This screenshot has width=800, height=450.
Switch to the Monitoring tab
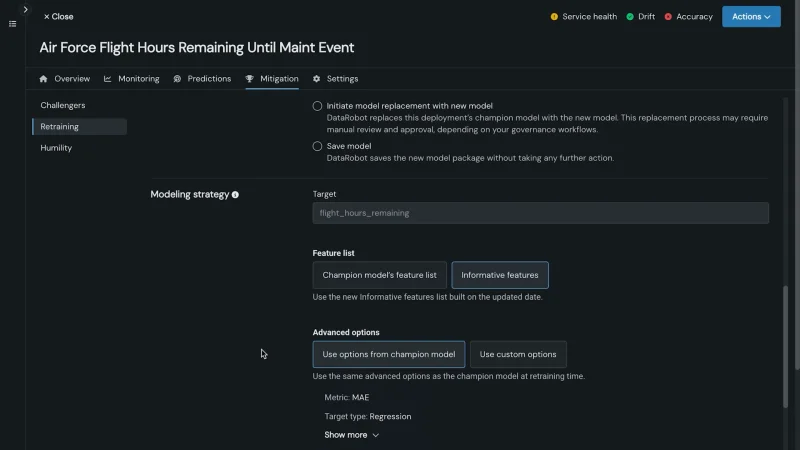[x=132, y=79]
